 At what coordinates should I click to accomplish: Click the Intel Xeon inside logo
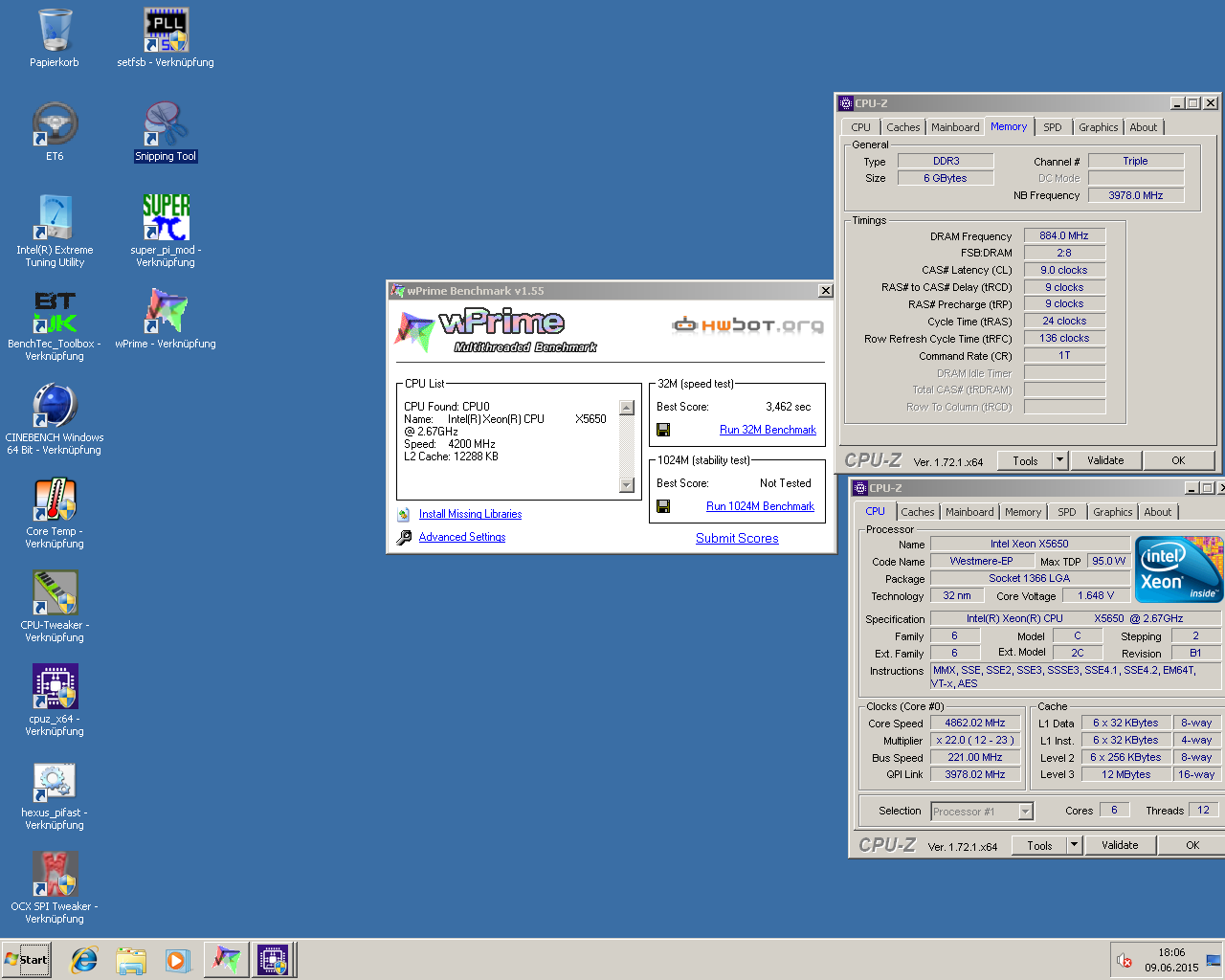point(1179,569)
